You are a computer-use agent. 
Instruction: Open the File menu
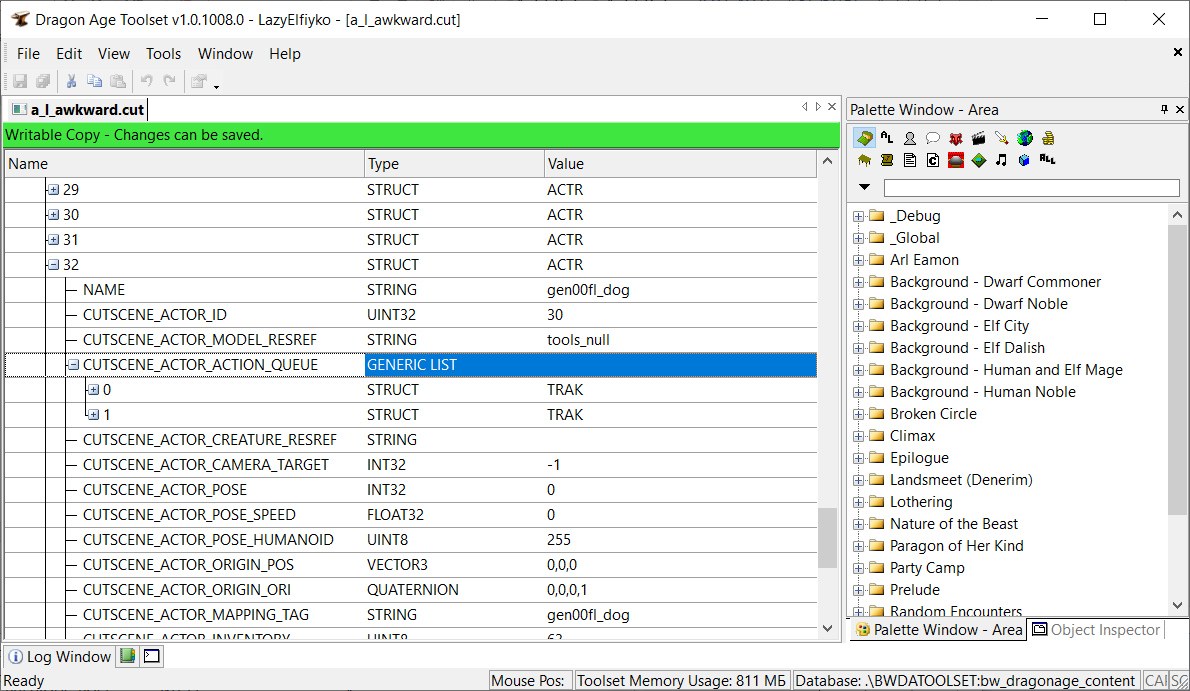coord(28,54)
